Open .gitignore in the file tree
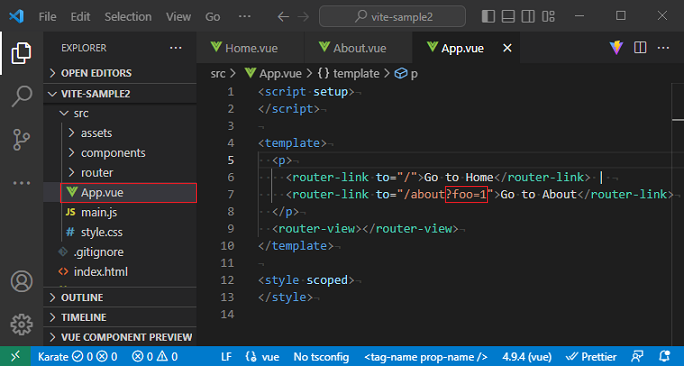The width and height of the screenshot is (684, 366). (120, 252)
